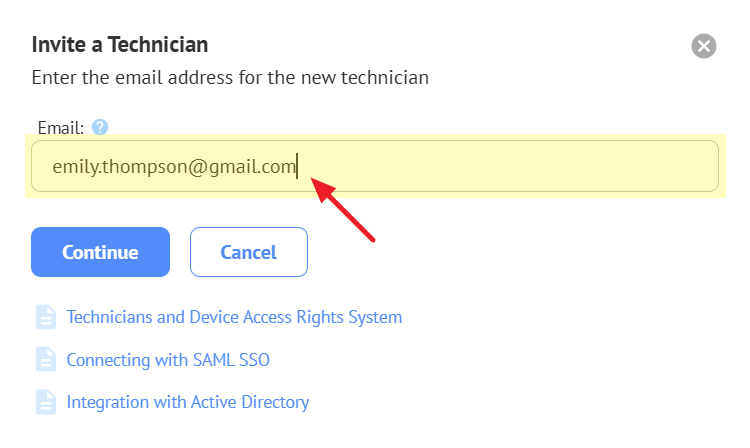Follow the Integration with Active Directory link

pyautogui.click(x=187, y=402)
